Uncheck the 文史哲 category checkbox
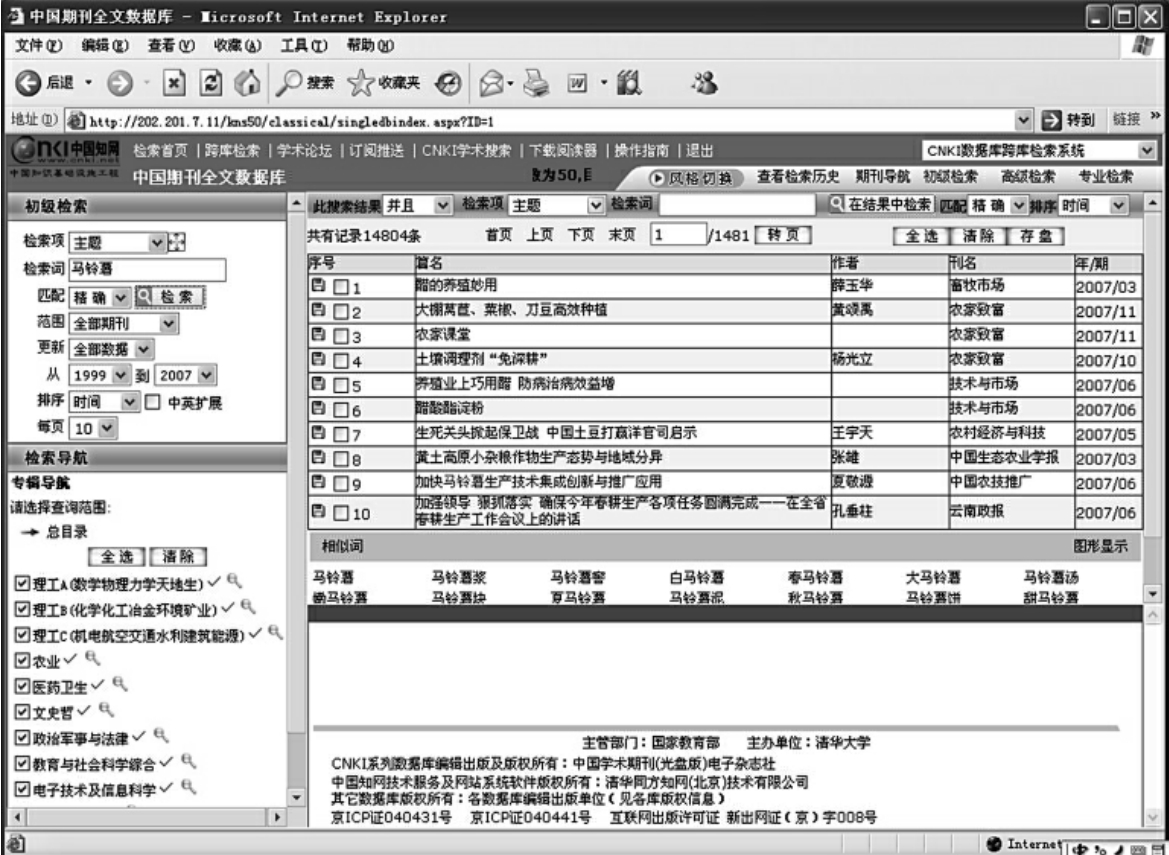Viewport: 1169px width, 855px height. tap(22, 712)
